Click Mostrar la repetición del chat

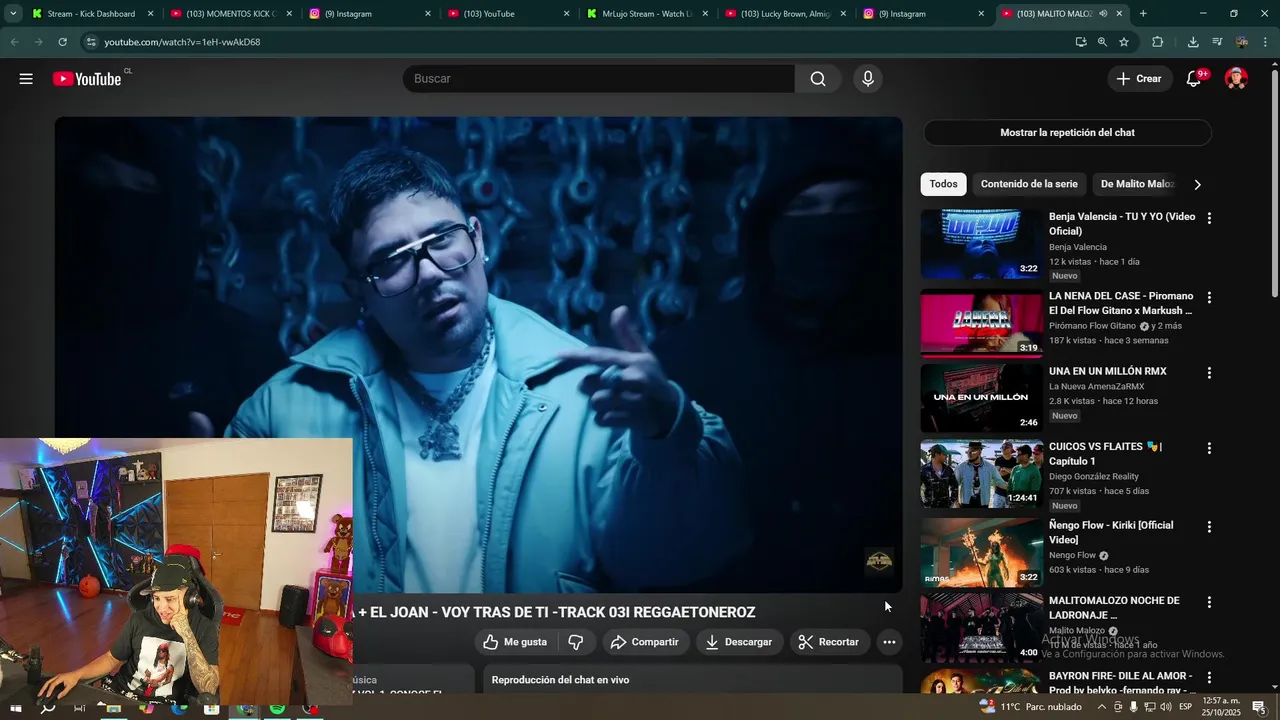pos(1067,132)
